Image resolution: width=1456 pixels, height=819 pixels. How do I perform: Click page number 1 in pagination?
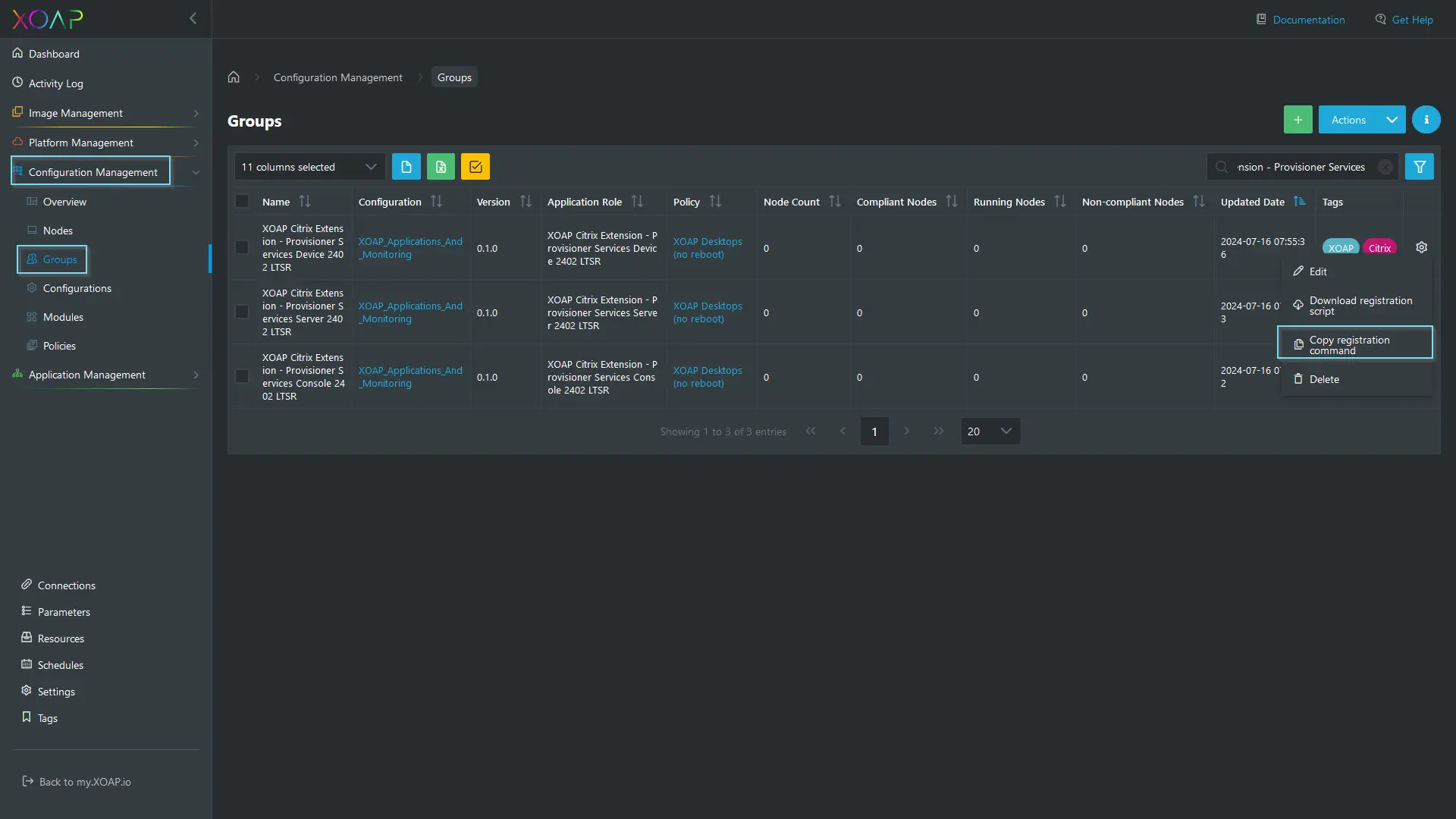(874, 431)
